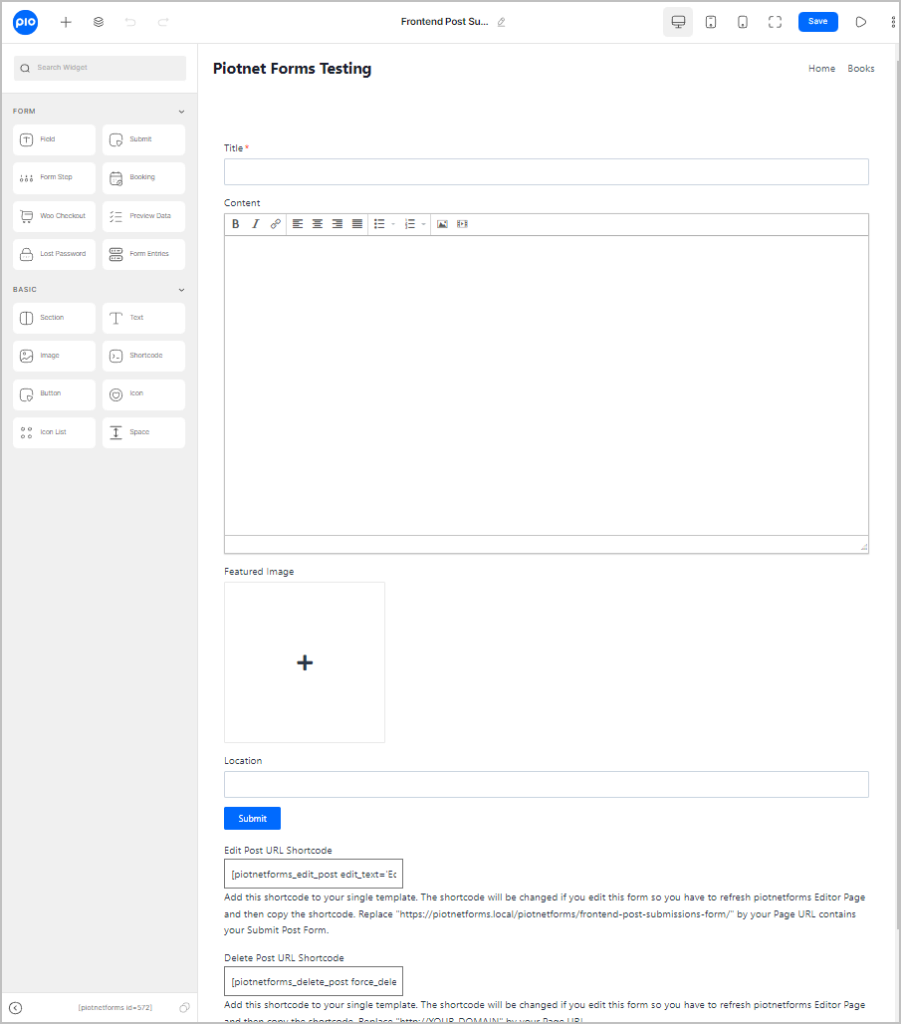
Task: Click into the Title input field
Action: (546, 172)
